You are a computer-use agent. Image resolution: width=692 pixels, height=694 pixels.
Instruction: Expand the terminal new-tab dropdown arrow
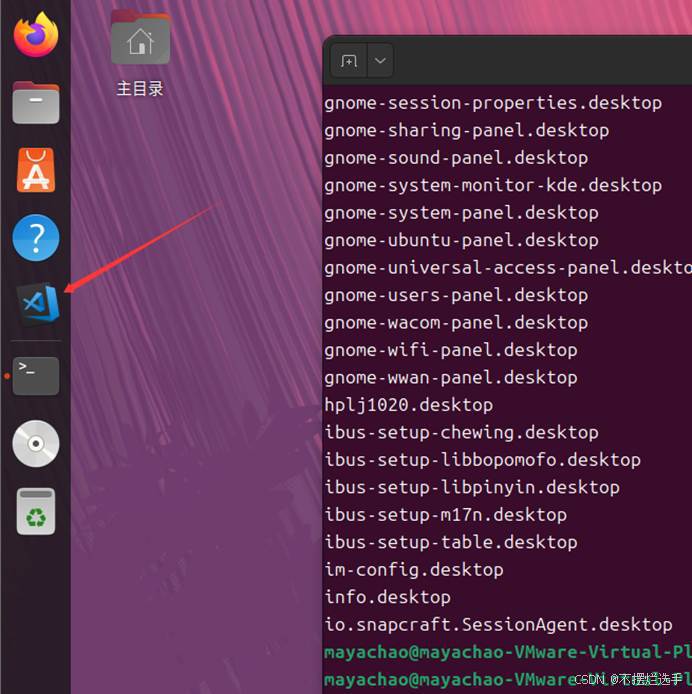pyautogui.click(x=380, y=61)
